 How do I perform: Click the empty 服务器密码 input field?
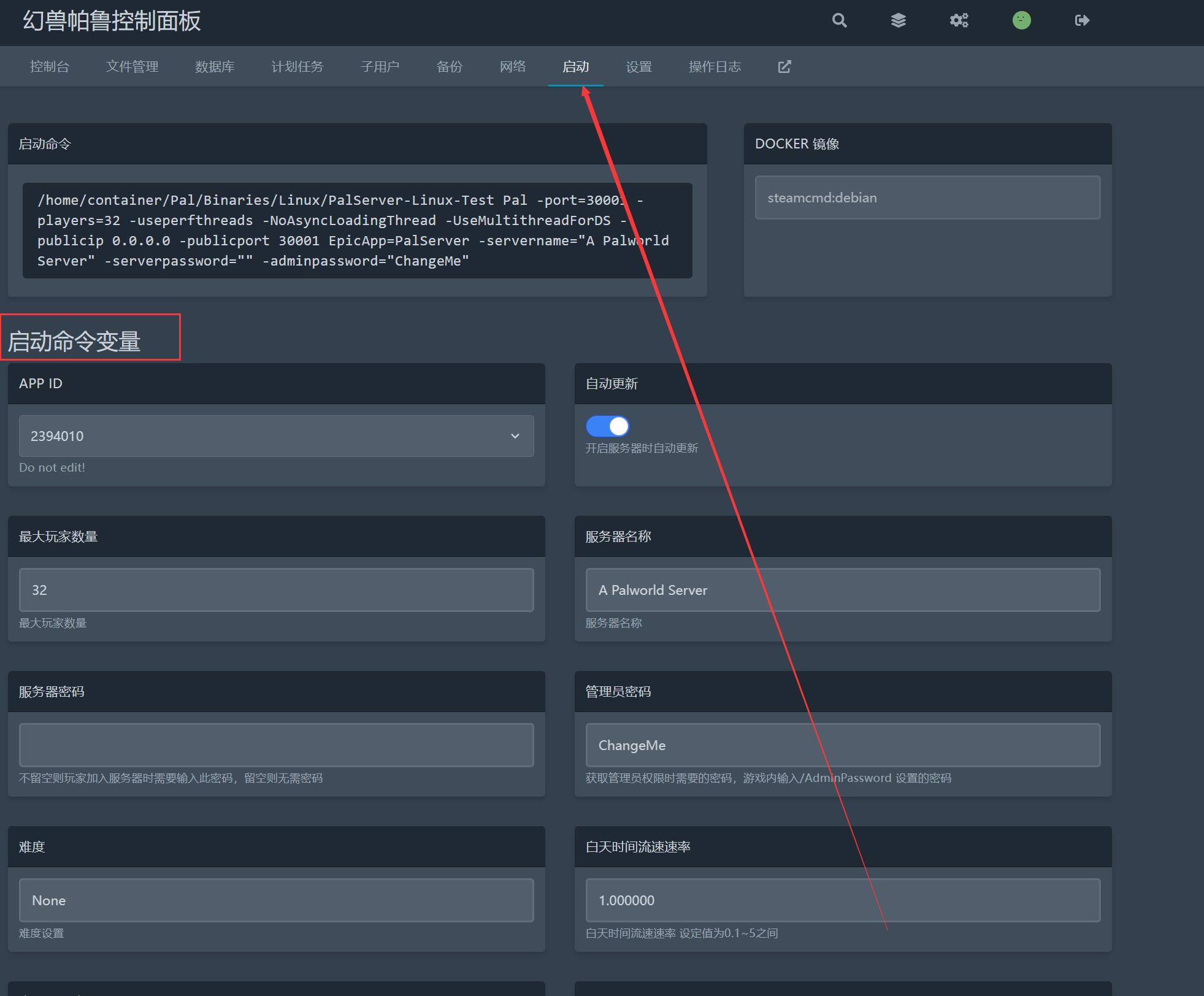pos(276,745)
